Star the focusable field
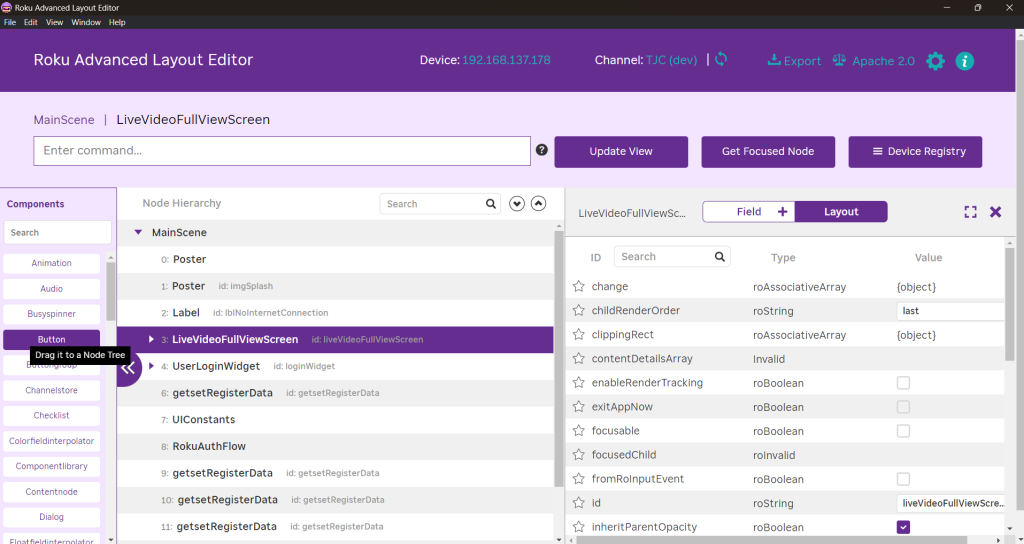The width and height of the screenshot is (1024, 544). [579, 430]
